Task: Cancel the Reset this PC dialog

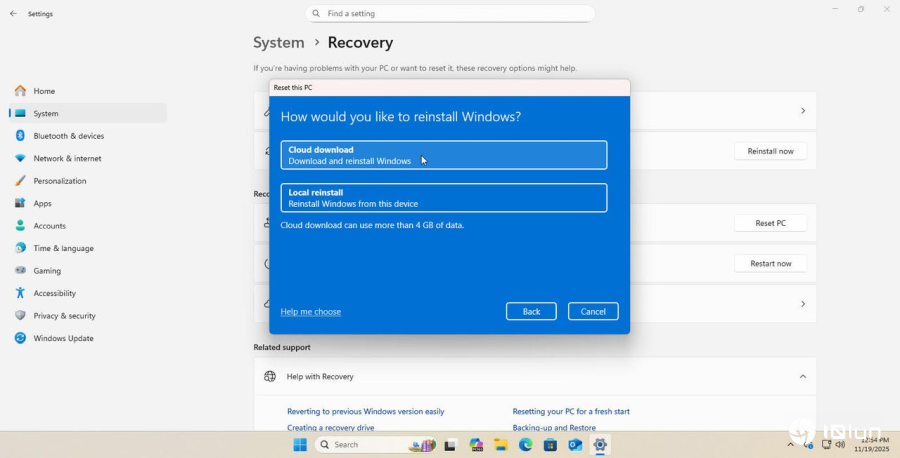Action: 593,311
